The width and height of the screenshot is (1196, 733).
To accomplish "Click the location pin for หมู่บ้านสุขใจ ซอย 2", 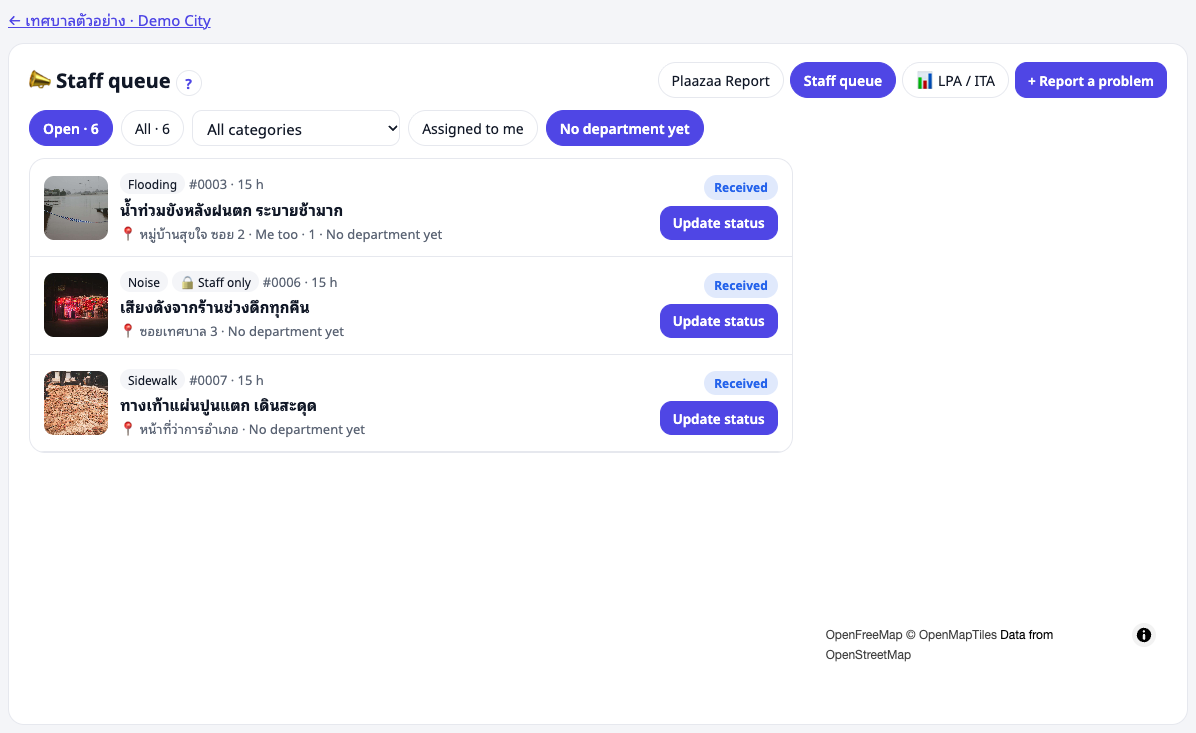I will pos(128,233).
